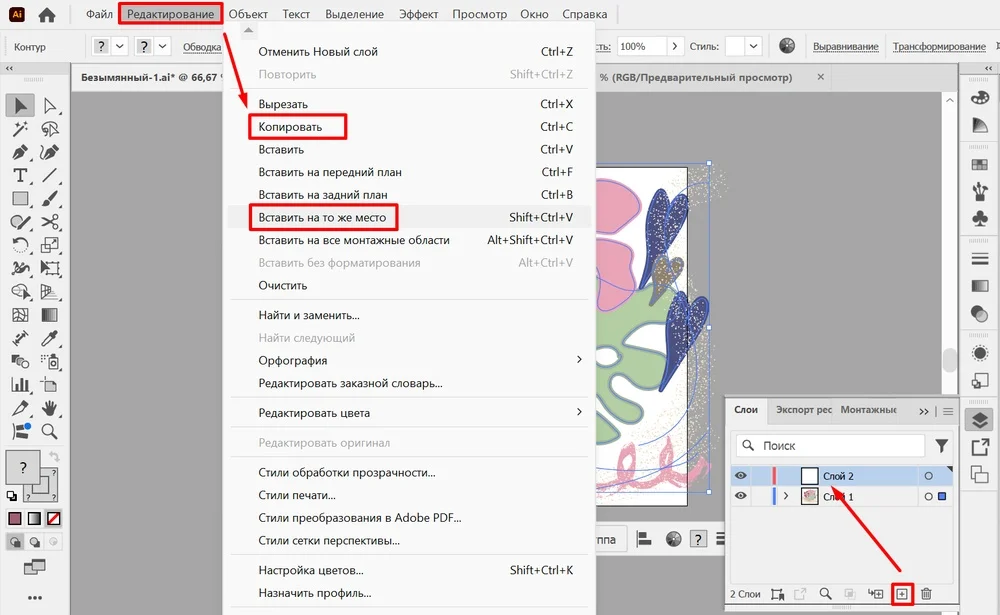
Task: Click the create new layer icon
Action: pos(901,594)
